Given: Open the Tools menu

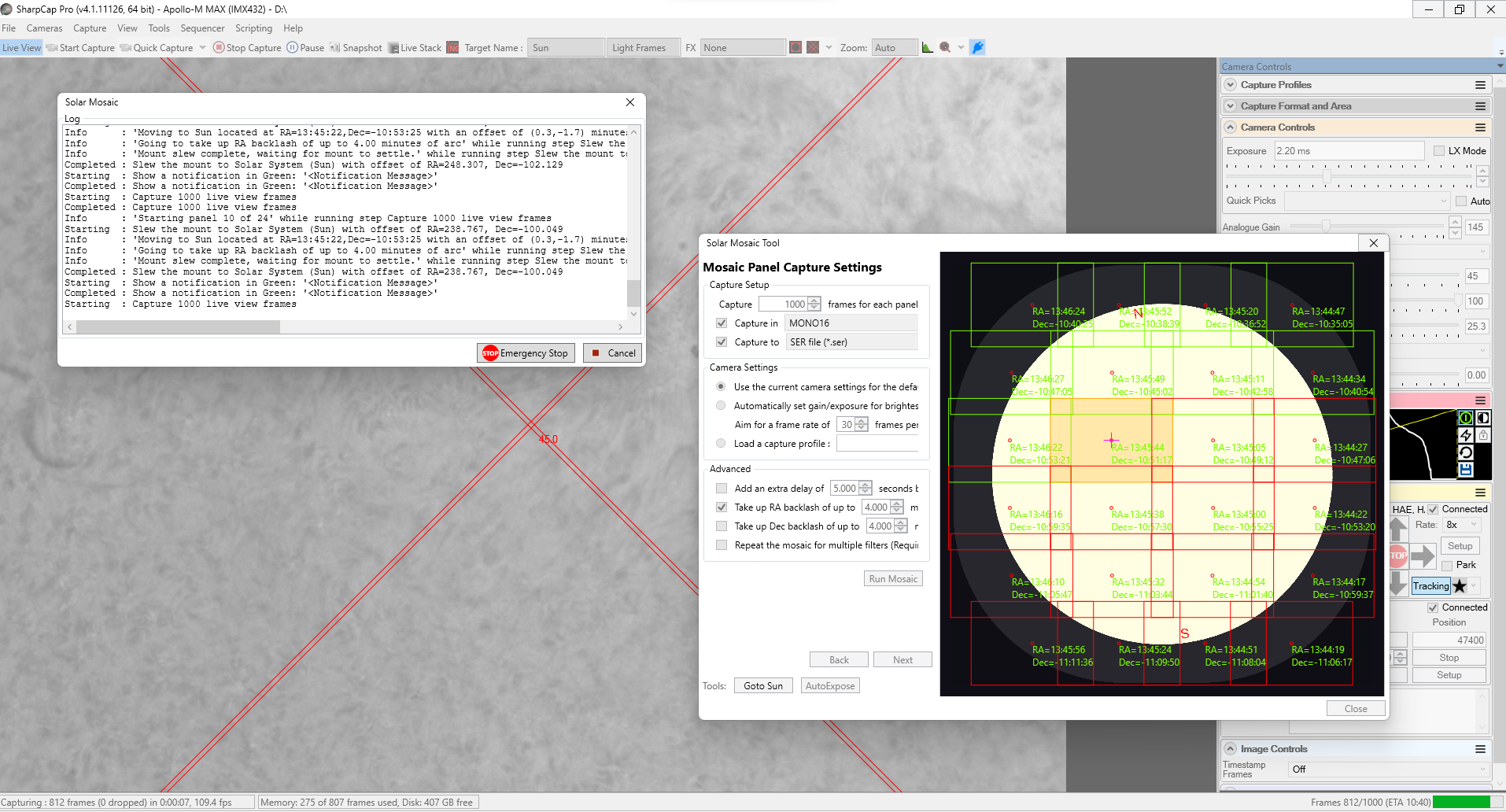Looking at the screenshot, I should point(159,28).
